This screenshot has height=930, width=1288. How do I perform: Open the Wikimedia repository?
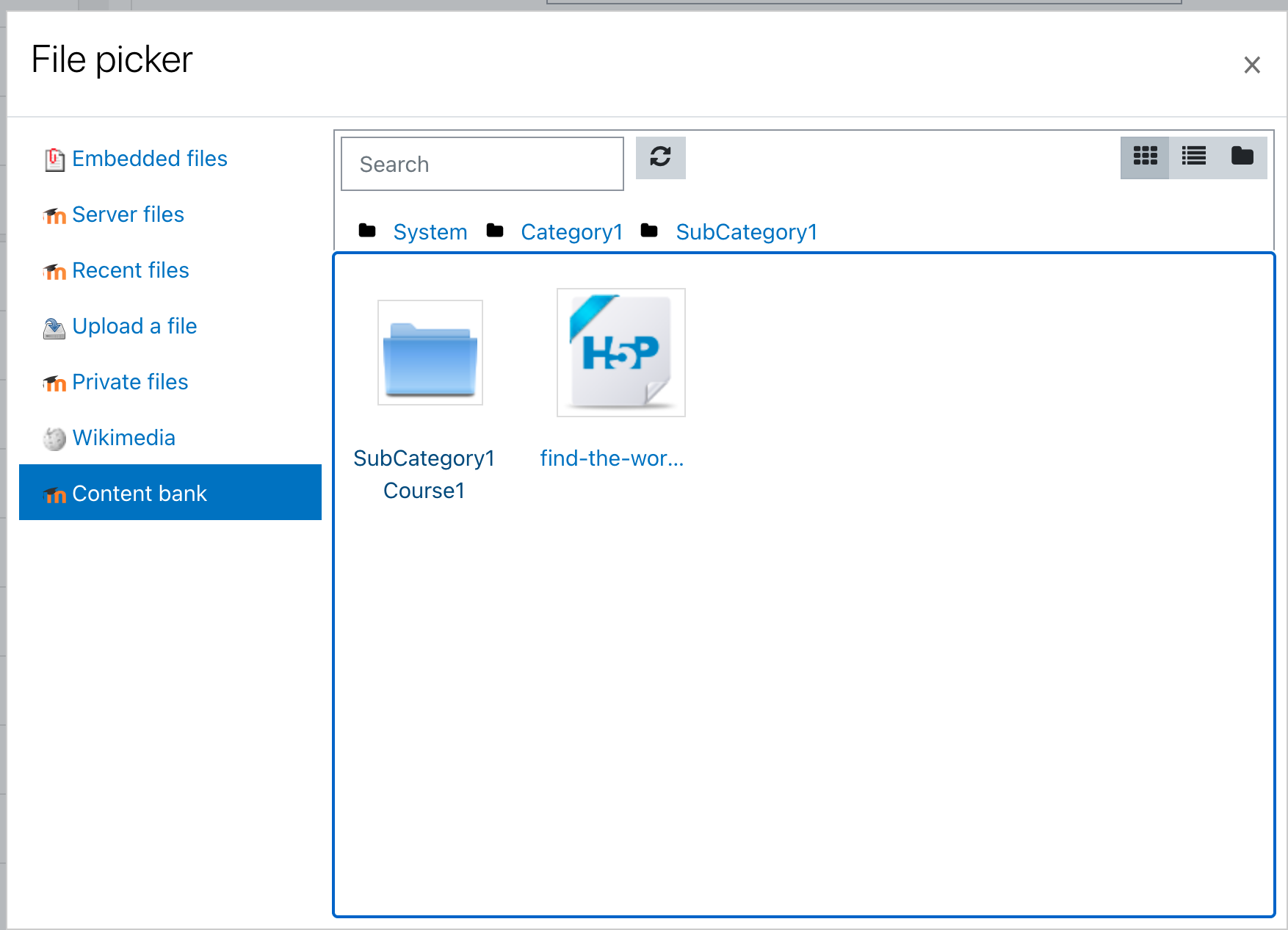point(123,438)
